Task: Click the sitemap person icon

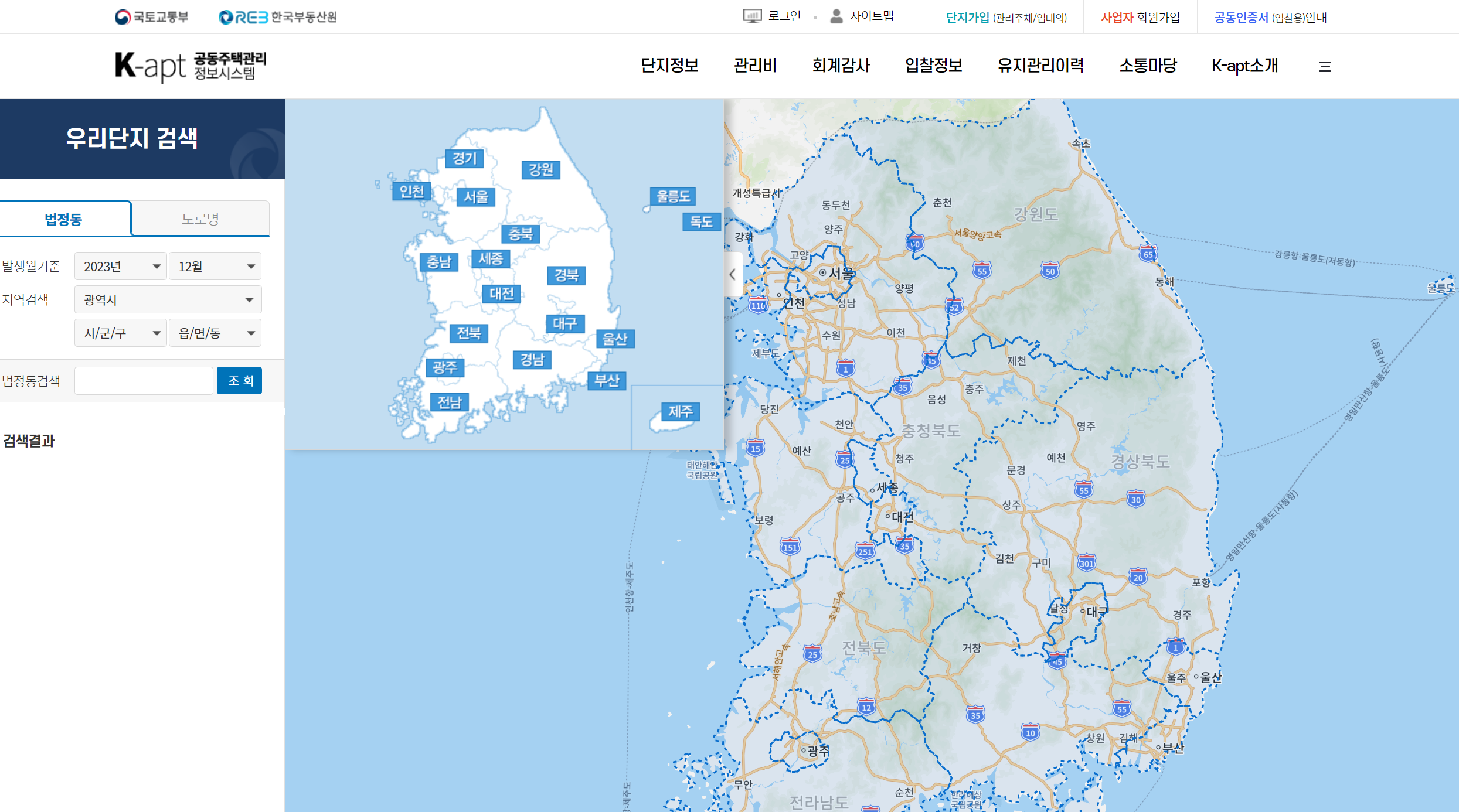Action: coord(836,16)
